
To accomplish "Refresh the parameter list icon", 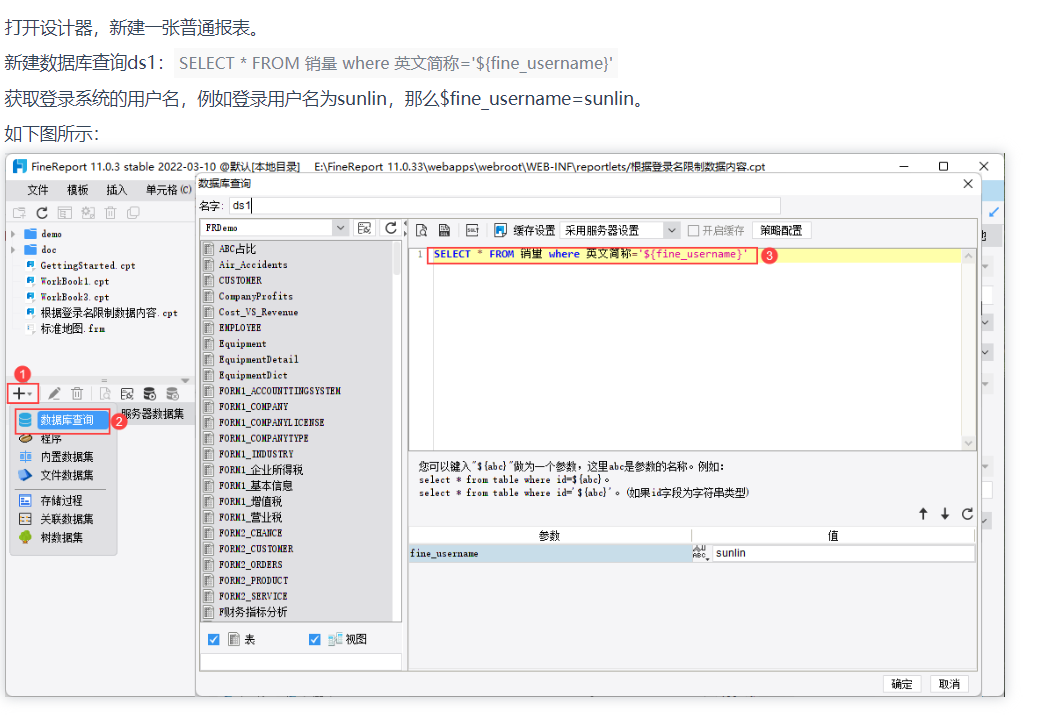I will pos(967,514).
